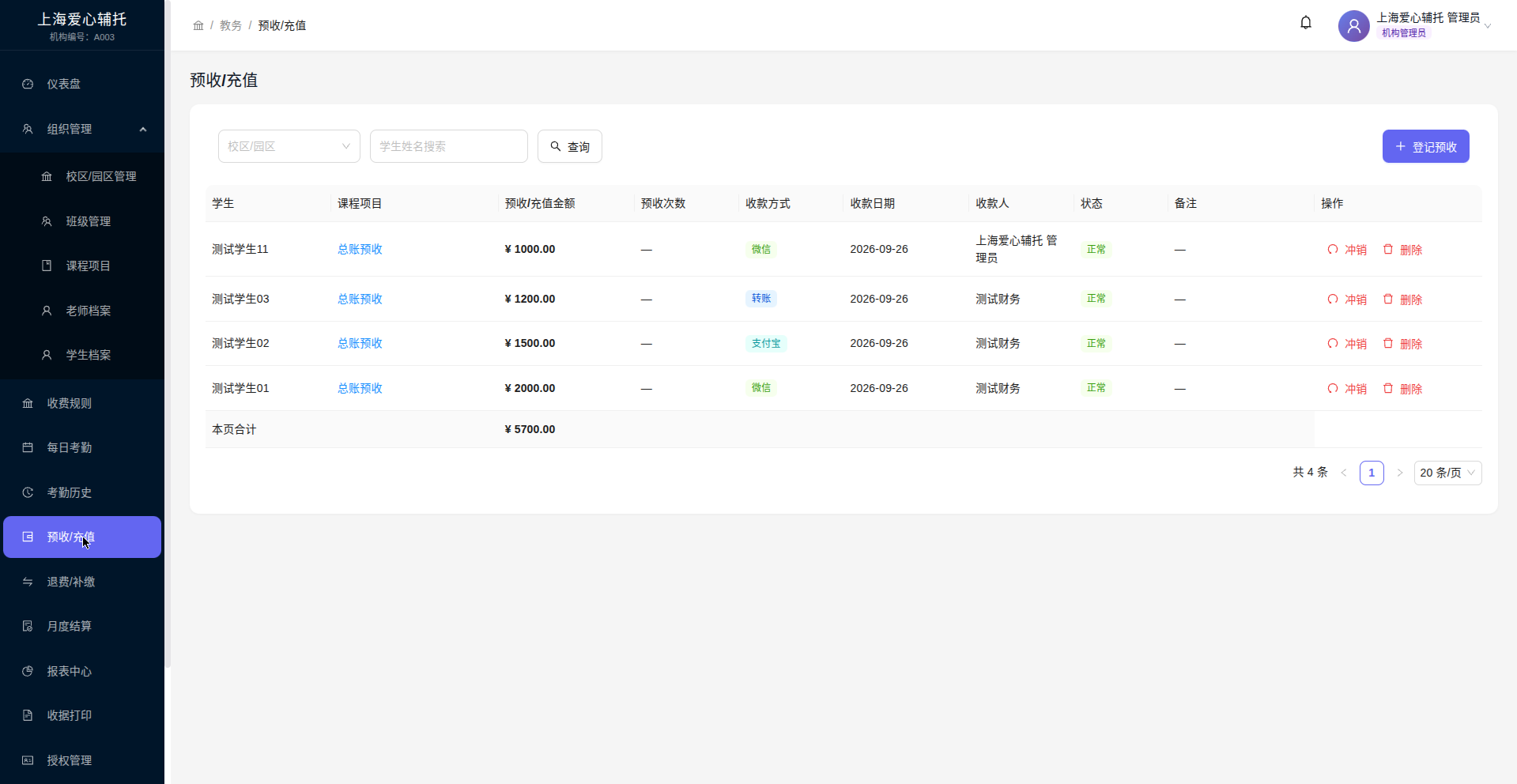Click the notification bell icon
The width and height of the screenshot is (1517, 784).
coord(1306,23)
